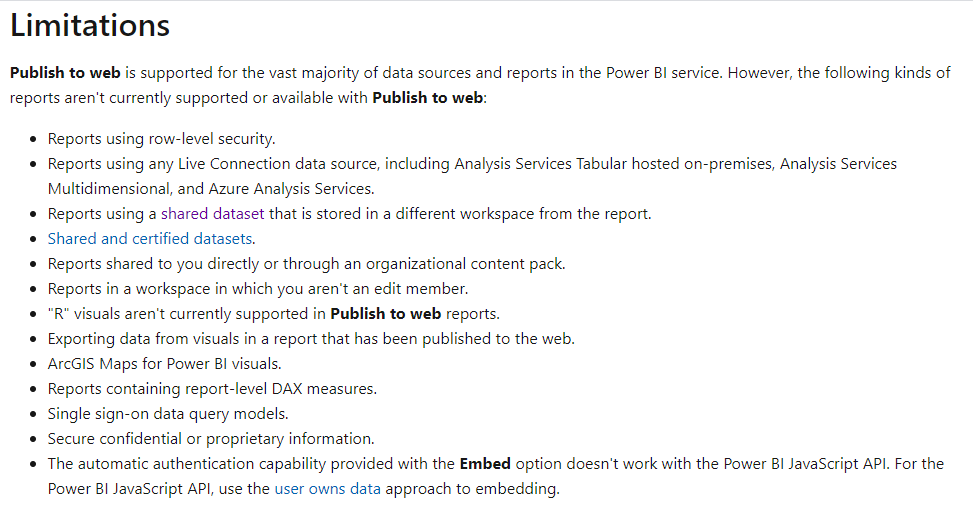Click 'Reports using any Live Connection' text
Viewport: 973px width, 508px height.
click(x=472, y=164)
